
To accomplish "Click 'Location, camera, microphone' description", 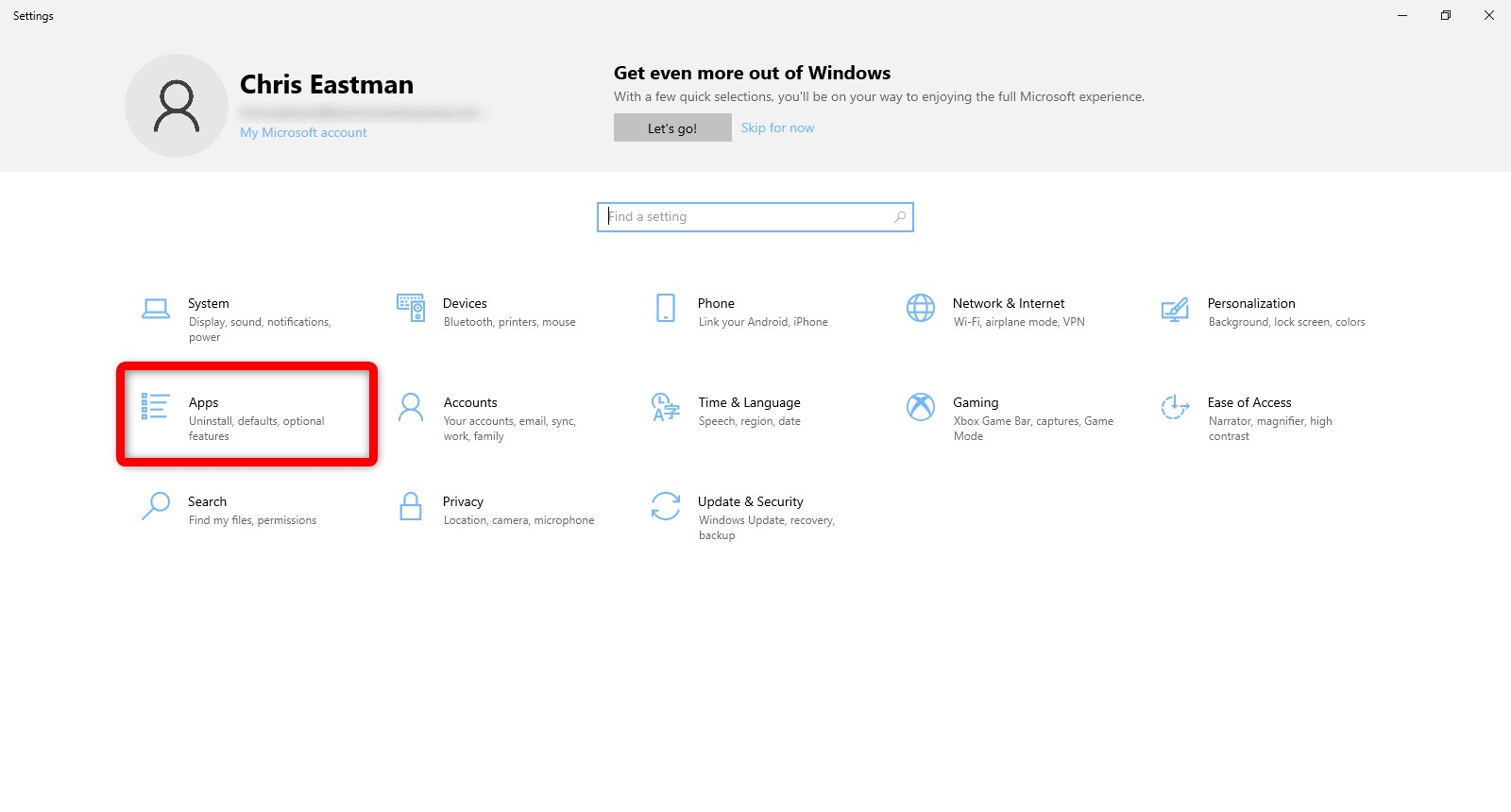I will [519, 520].
